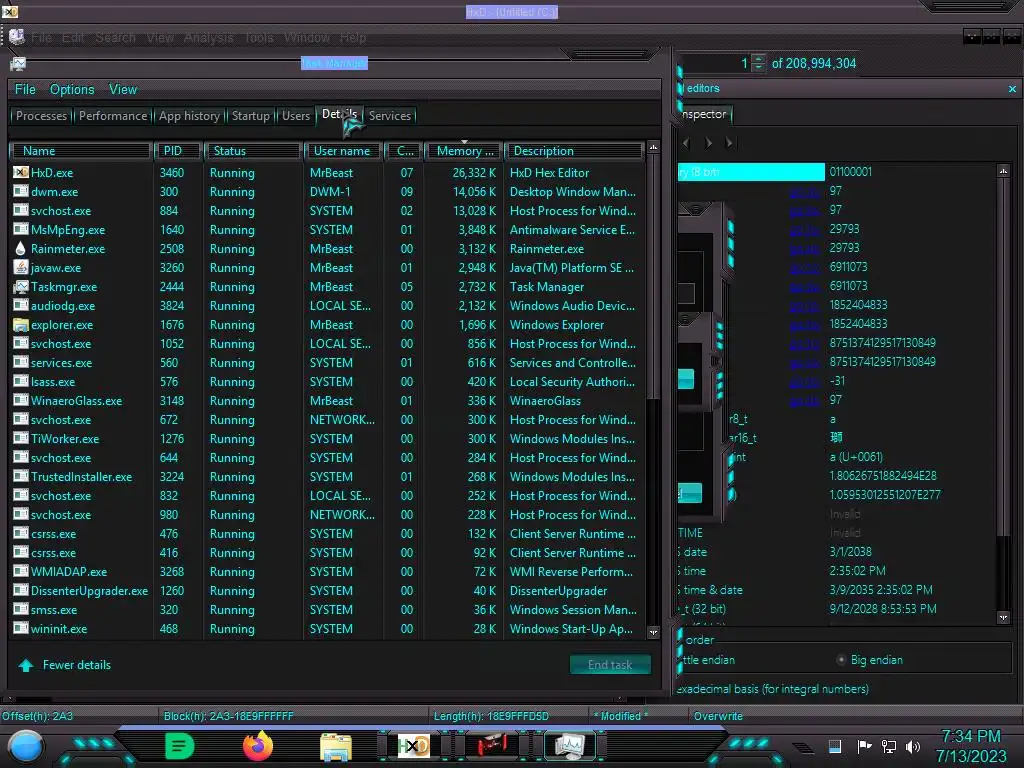Click the Rainmeter.exe droplet icon
Viewport: 1024px width, 768px height.
pyautogui.click(x=21, y=248)
